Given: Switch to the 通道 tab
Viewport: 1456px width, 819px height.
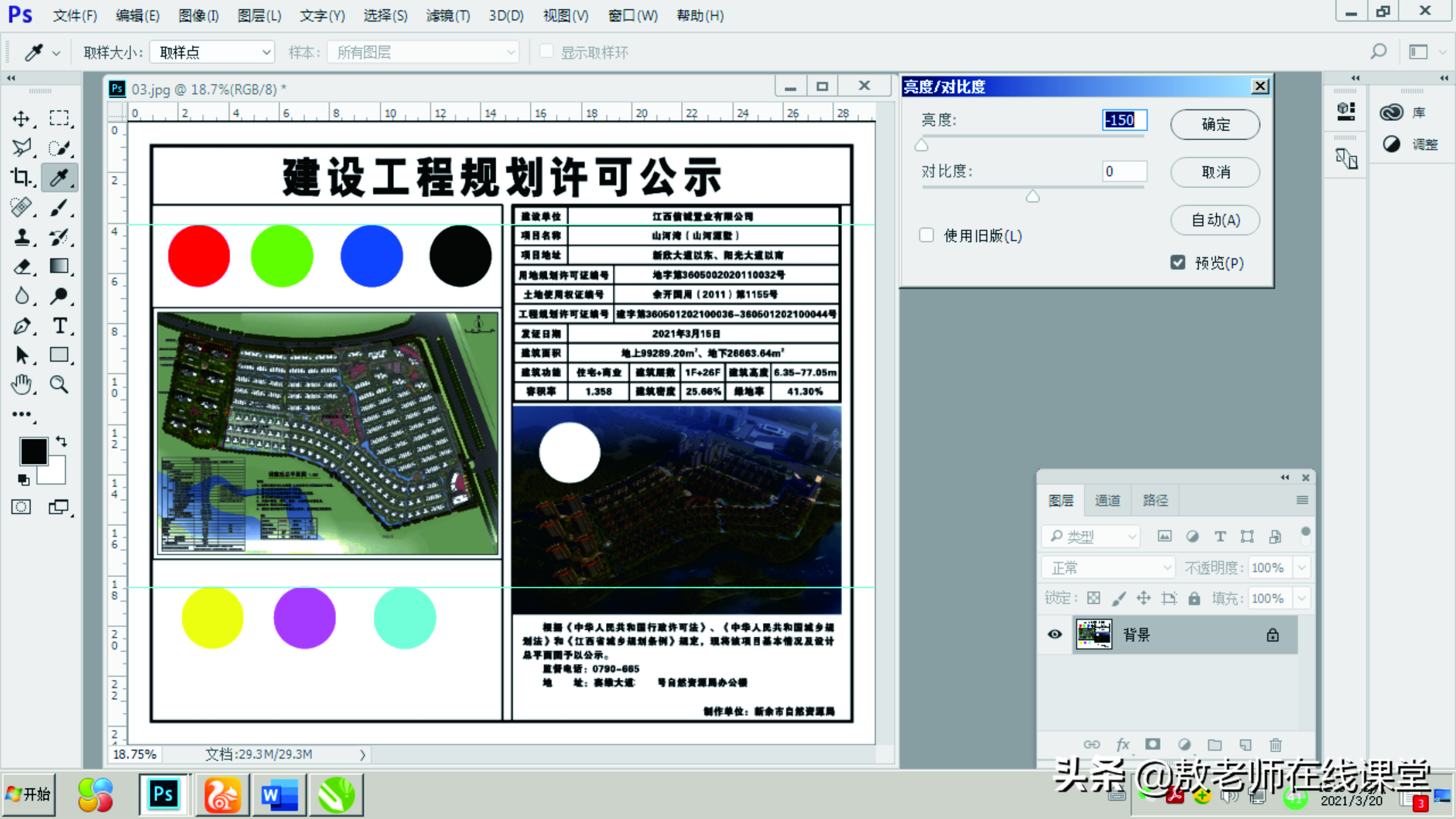Looking at the screenshot, I should (1107, 500).
